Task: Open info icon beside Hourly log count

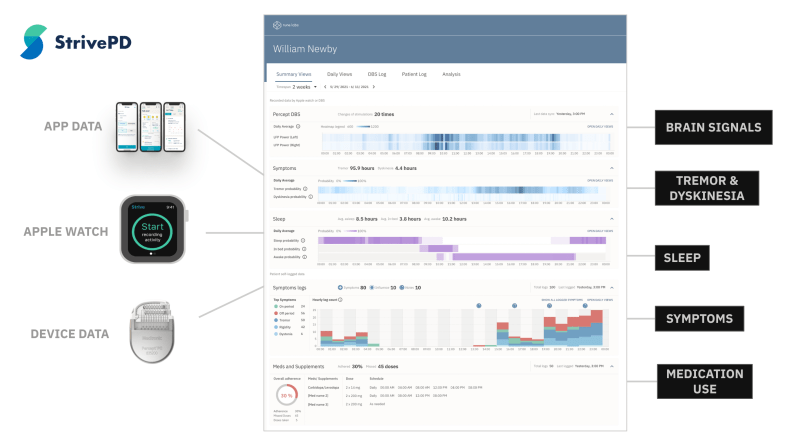Action: 340,300
